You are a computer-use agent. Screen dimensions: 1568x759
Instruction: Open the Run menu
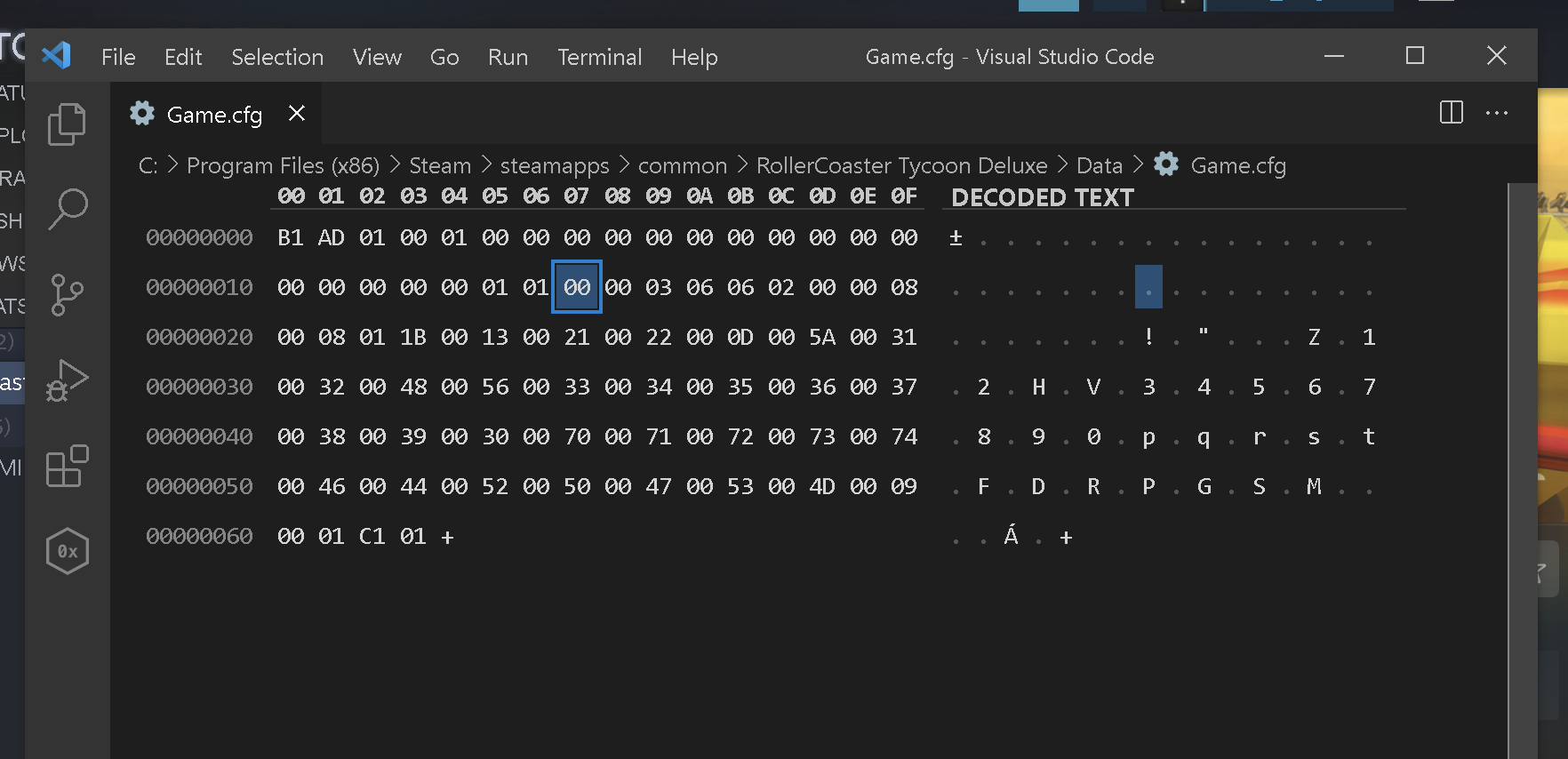pos(508,57)
